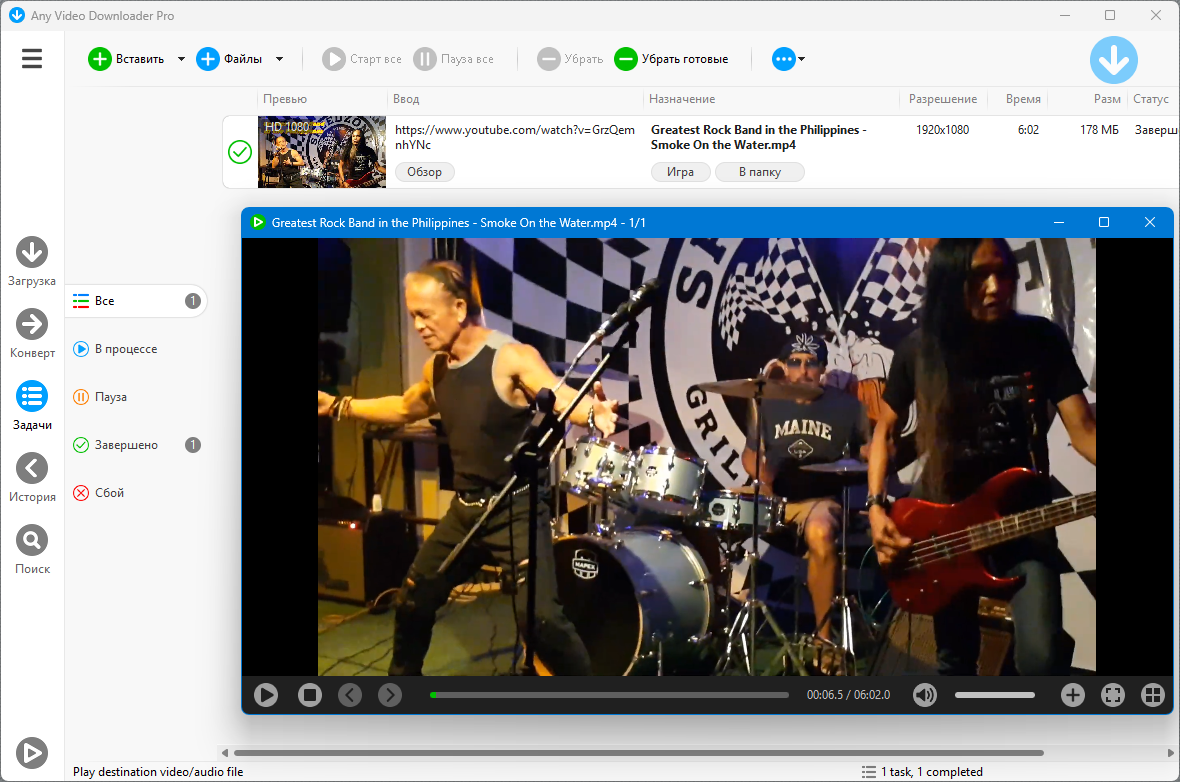This screenshot has height=782, width=1180.
Task: Click the 178 МБ size cell
Action: 1099,130
